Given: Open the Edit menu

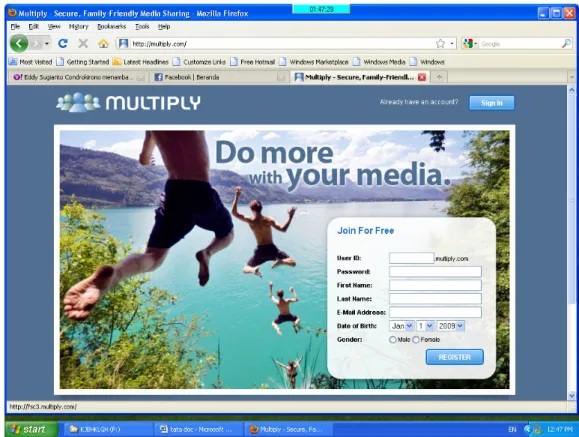Looking at the screenshot, I should pyautogui.click(x=34, y=27).
